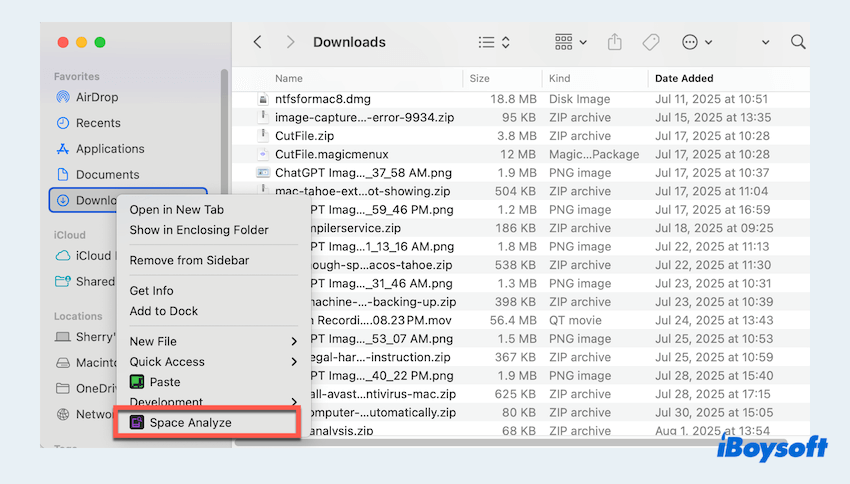Click the CutFile.zip archive icon
850x484 pixels.
coord(263,135)
